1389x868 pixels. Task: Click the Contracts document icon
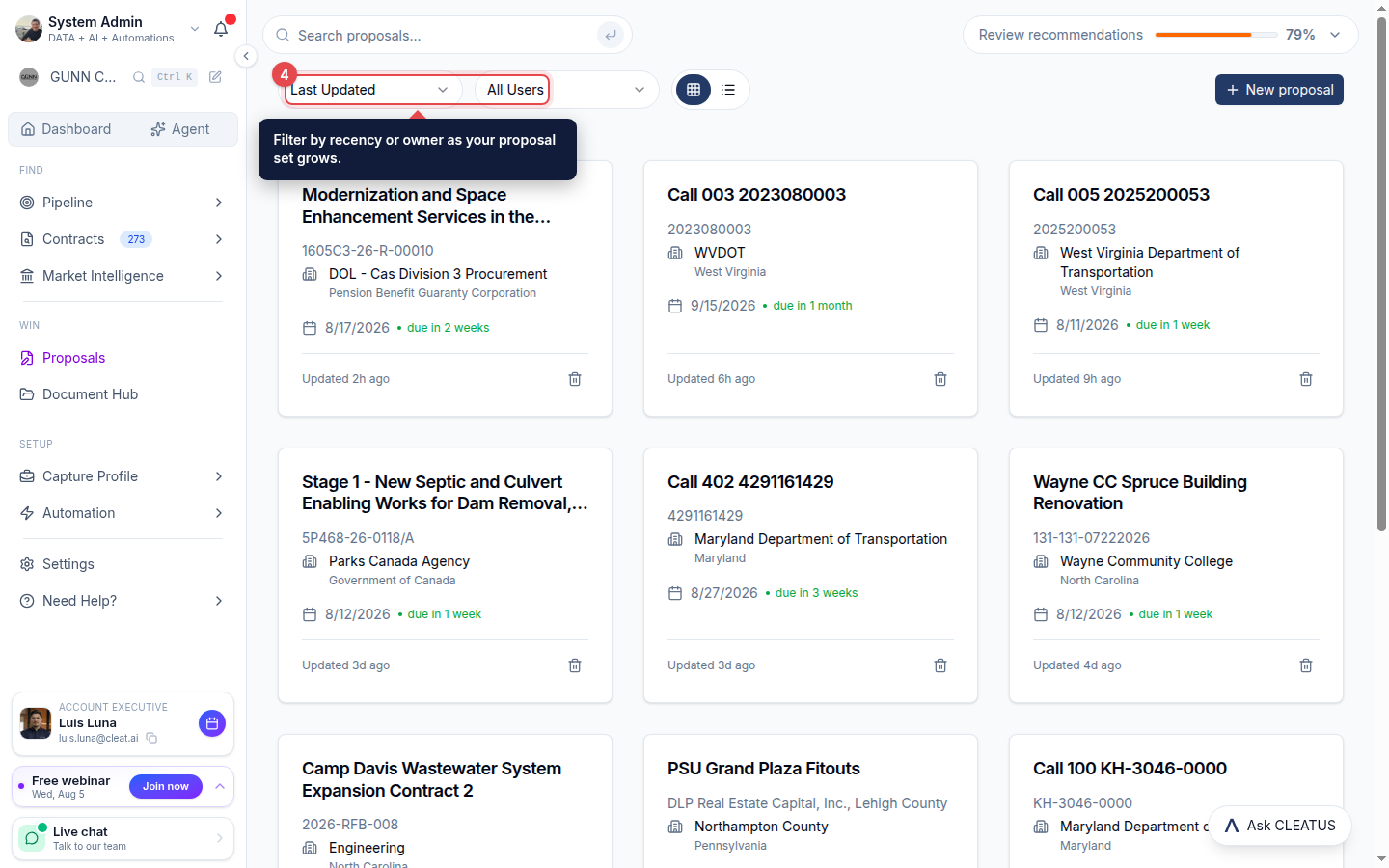point(27,239)
